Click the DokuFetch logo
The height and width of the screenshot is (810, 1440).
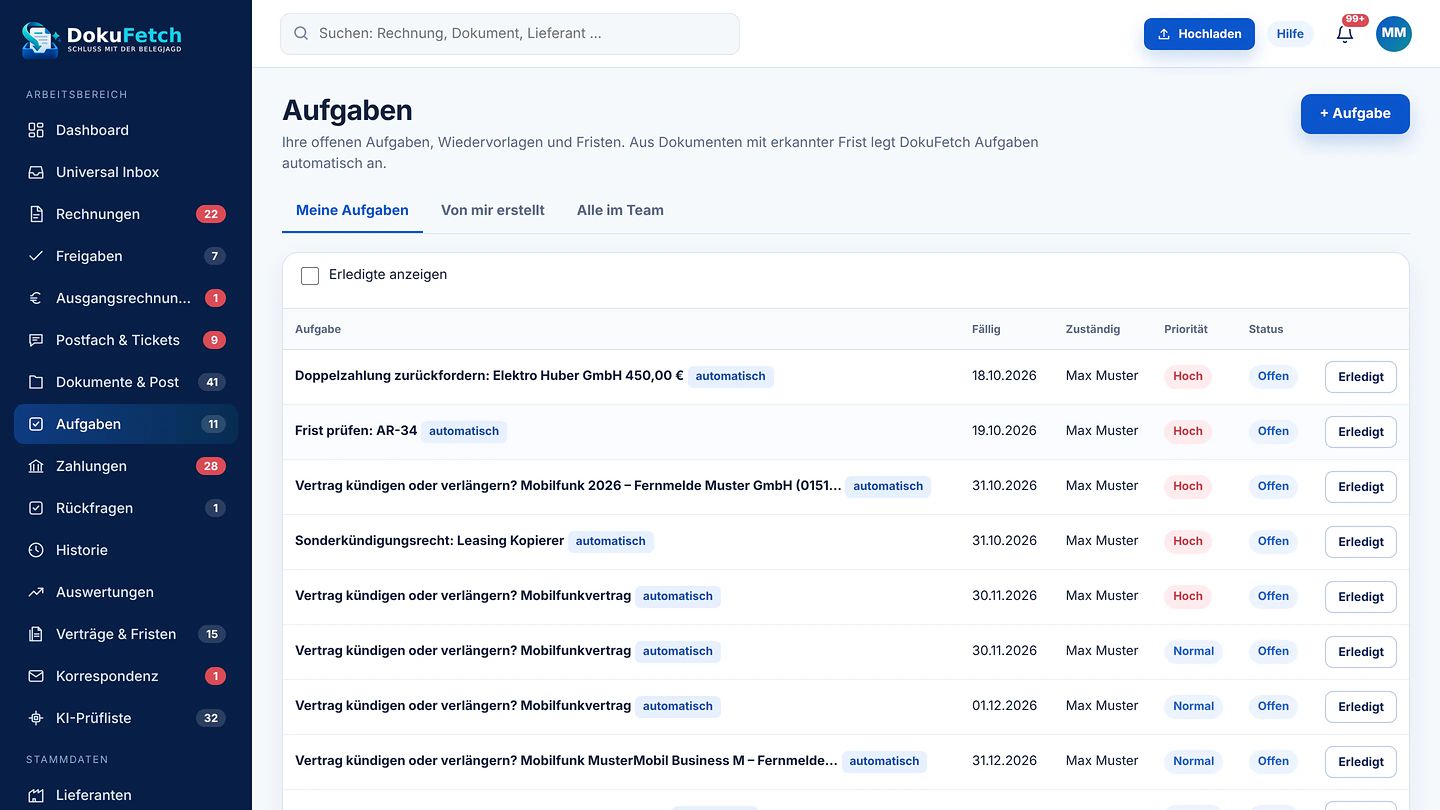pos(102,39)
